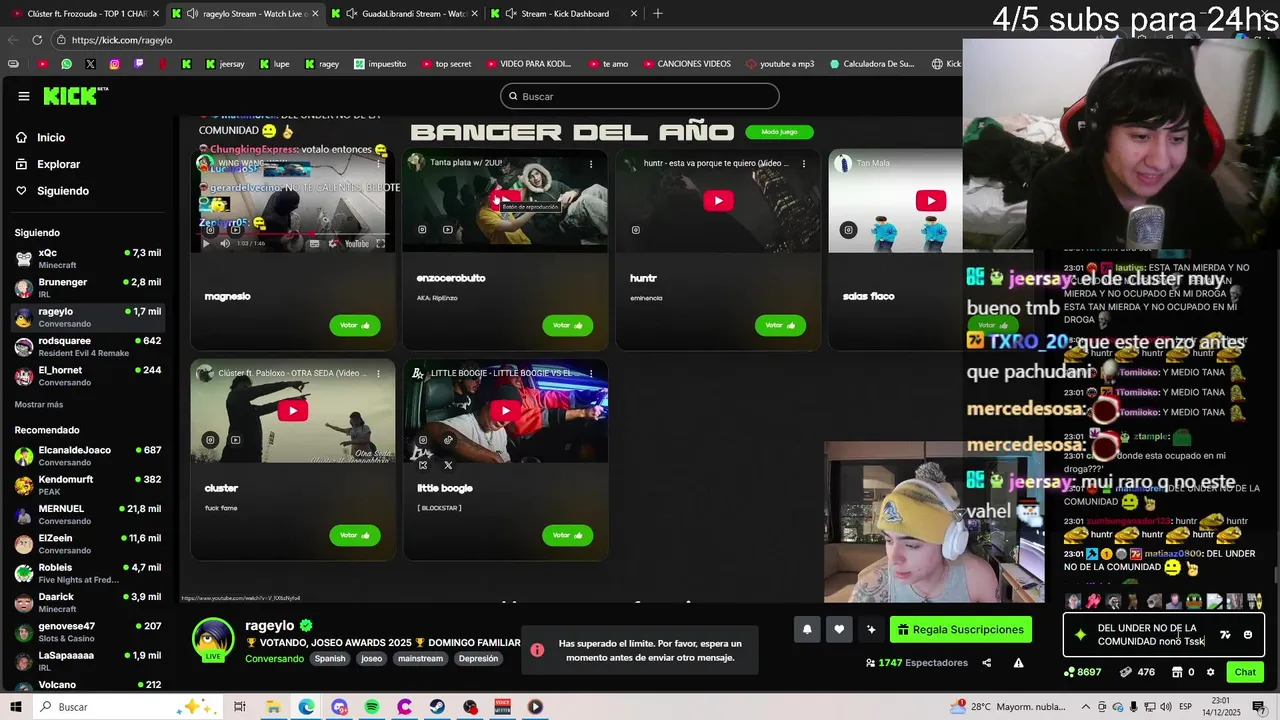Viewport: 1280px width, 720px height.
Task: Open Steam from the Windows taskbar
Action: 437,707
